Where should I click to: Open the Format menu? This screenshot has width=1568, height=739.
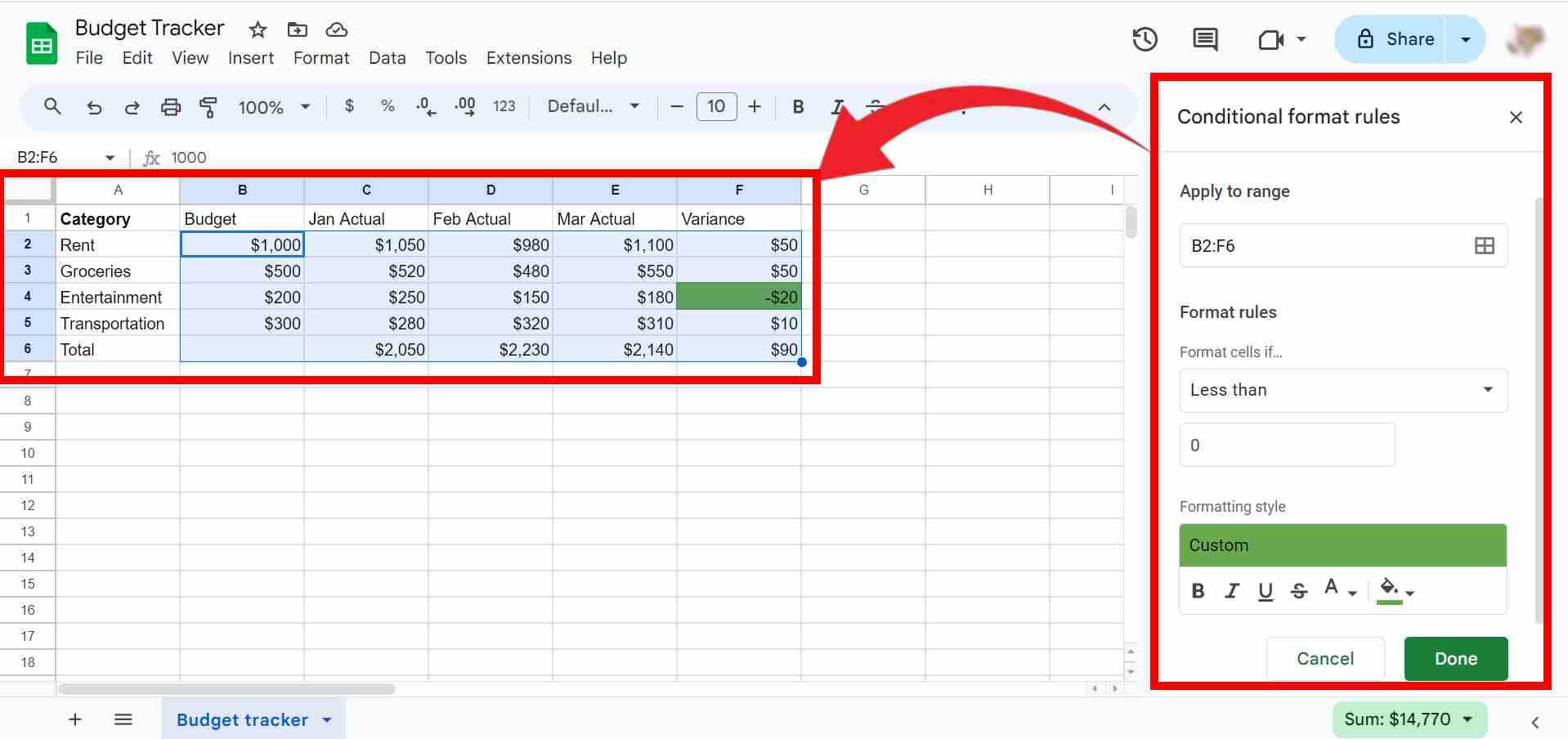320,57
